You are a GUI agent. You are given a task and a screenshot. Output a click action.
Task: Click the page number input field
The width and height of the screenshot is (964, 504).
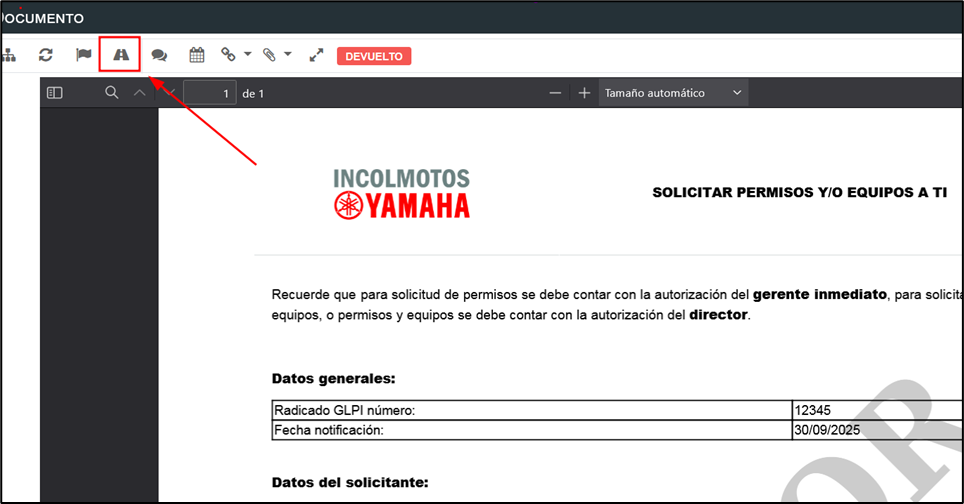tap(209, 93)
